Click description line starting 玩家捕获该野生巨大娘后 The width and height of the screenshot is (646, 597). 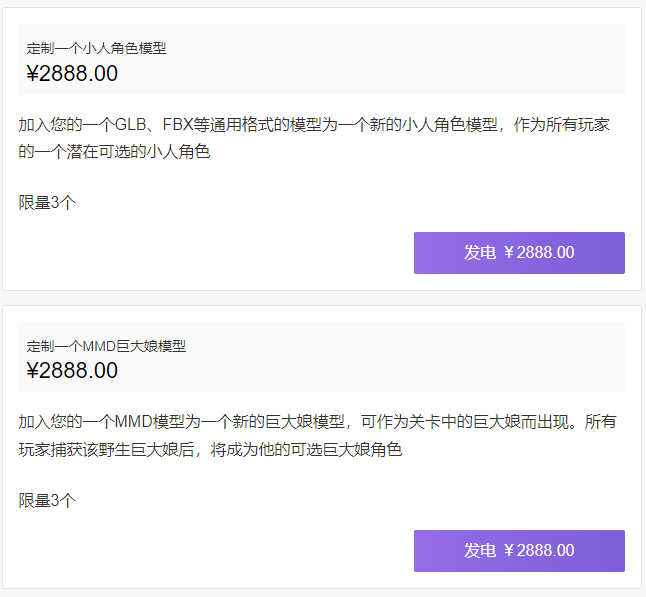(210, 449)
